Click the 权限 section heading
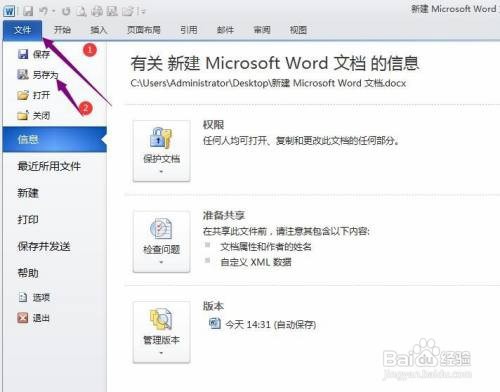This screenshot has height=392, width=500. coord(213,125)
